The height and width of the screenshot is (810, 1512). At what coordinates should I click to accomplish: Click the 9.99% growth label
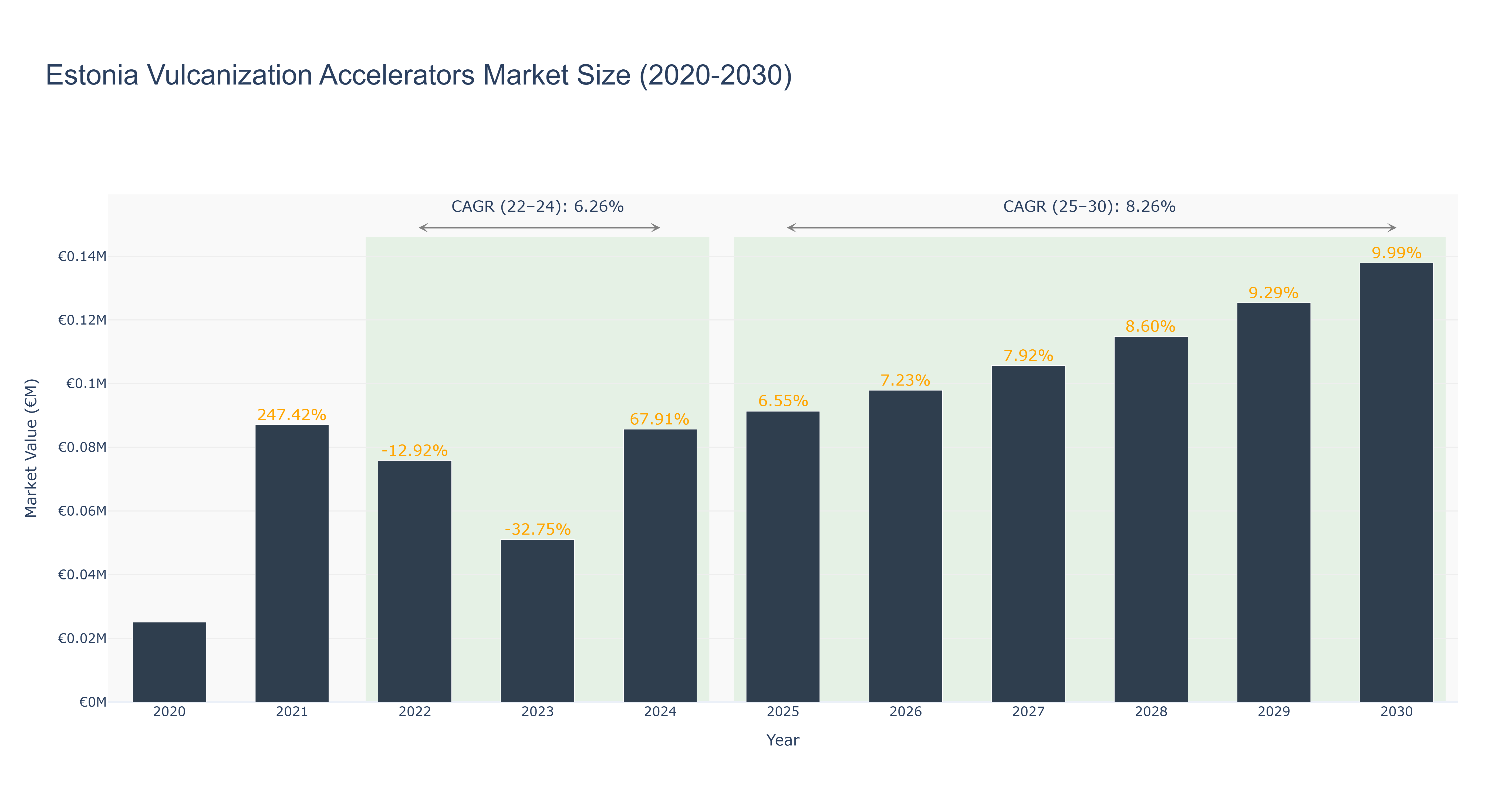[1396, 253]
